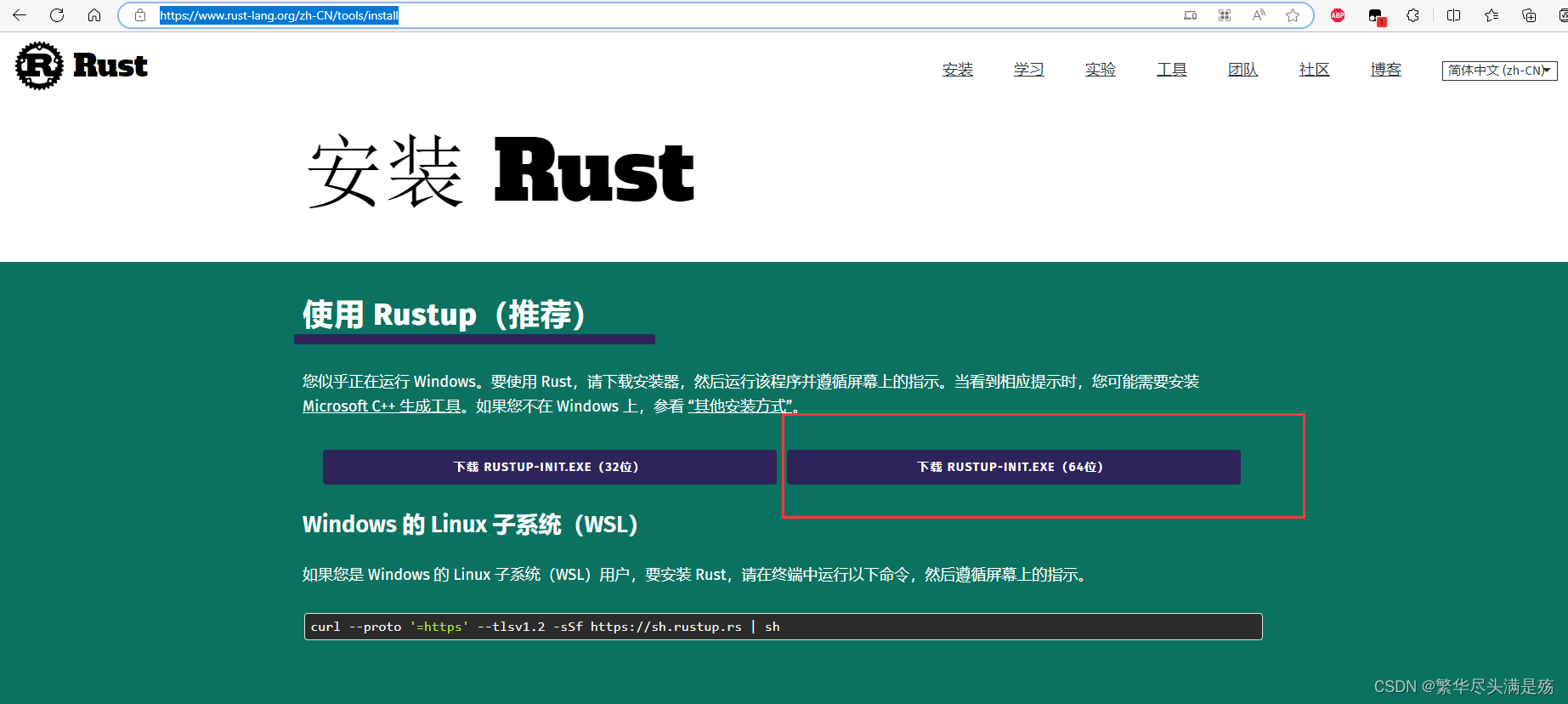Viewport: 1568px width, 704px height.
Task: Open browser extensions puzzle icon
Action: coord(1413,15)
